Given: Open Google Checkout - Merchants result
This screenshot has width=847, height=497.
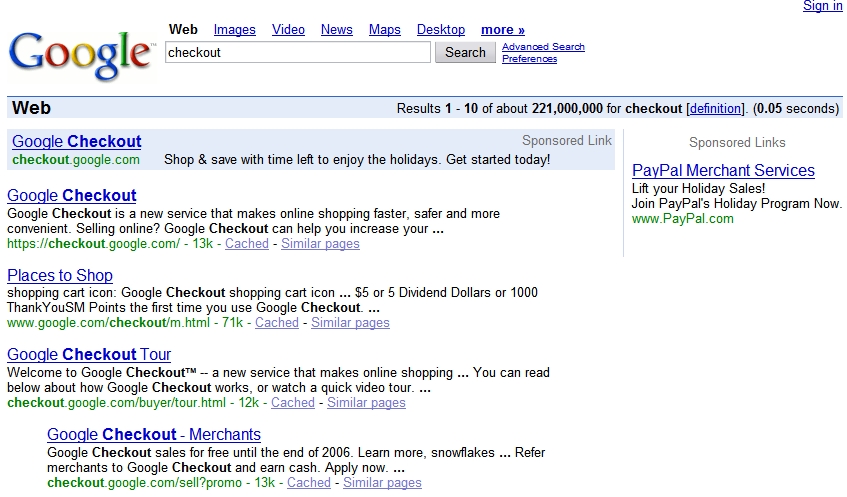Looking at the screenshot, I should click(x=154, y=434).
